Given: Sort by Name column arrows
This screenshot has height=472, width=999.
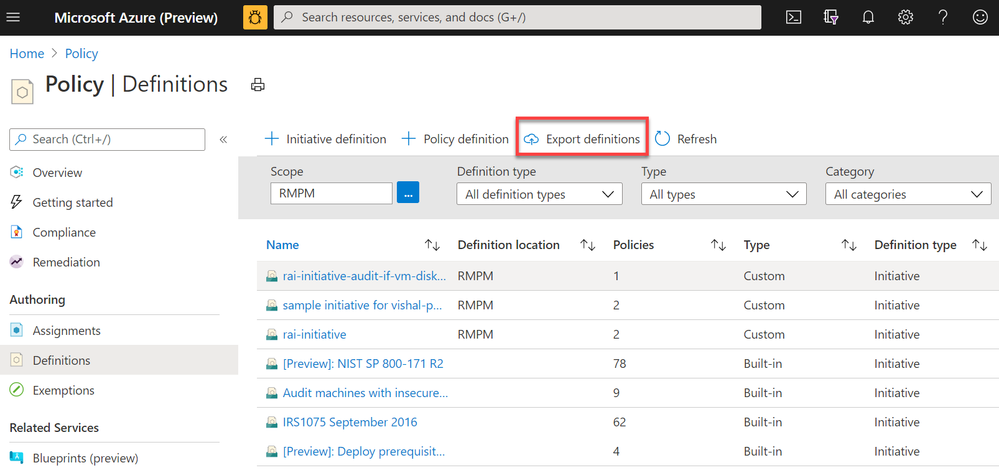Looking at the screenshot, I should coord(433,245).
